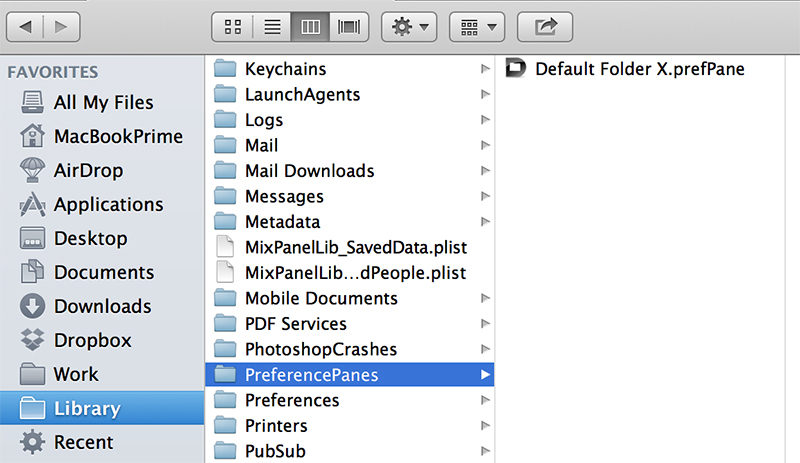800x463 pixels.
Task: Select the MixPanelLib...dPeople.plist file
Action: [349, 273]
